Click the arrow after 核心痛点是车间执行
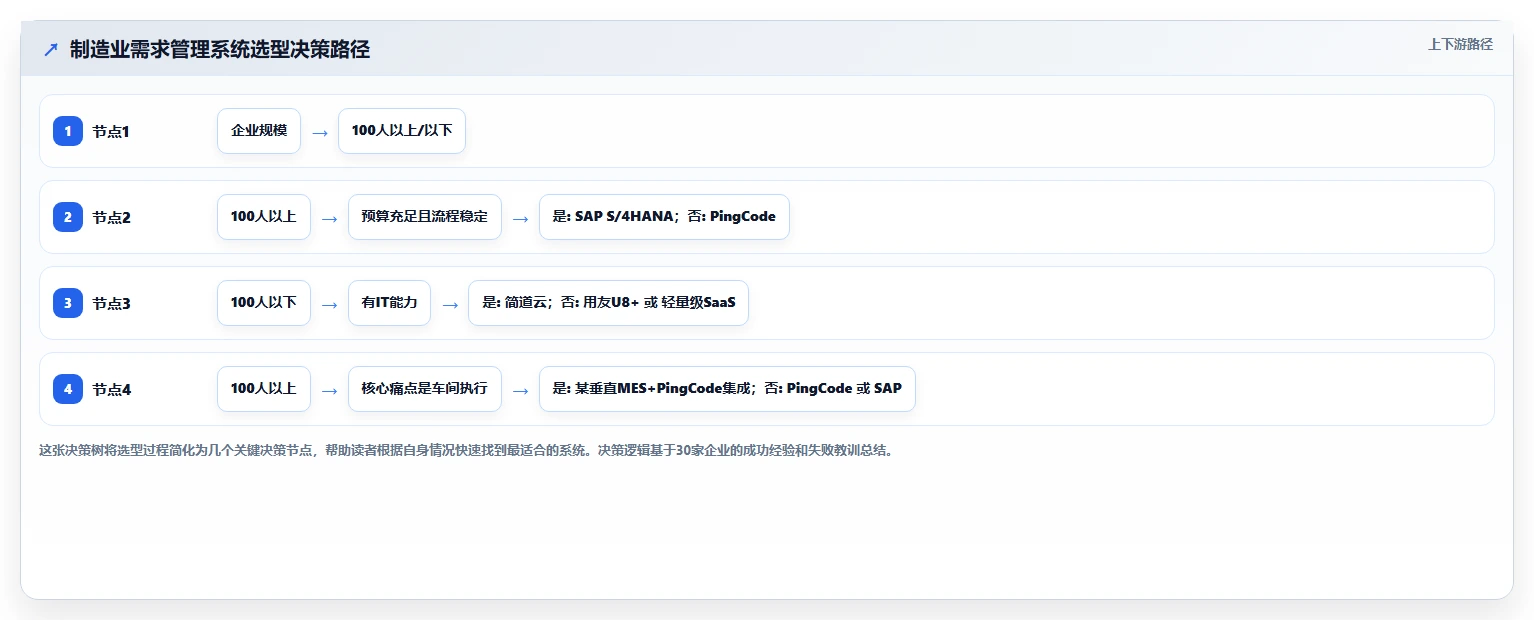This screenshot has width=1534, height=620. (x=520, y=390)
